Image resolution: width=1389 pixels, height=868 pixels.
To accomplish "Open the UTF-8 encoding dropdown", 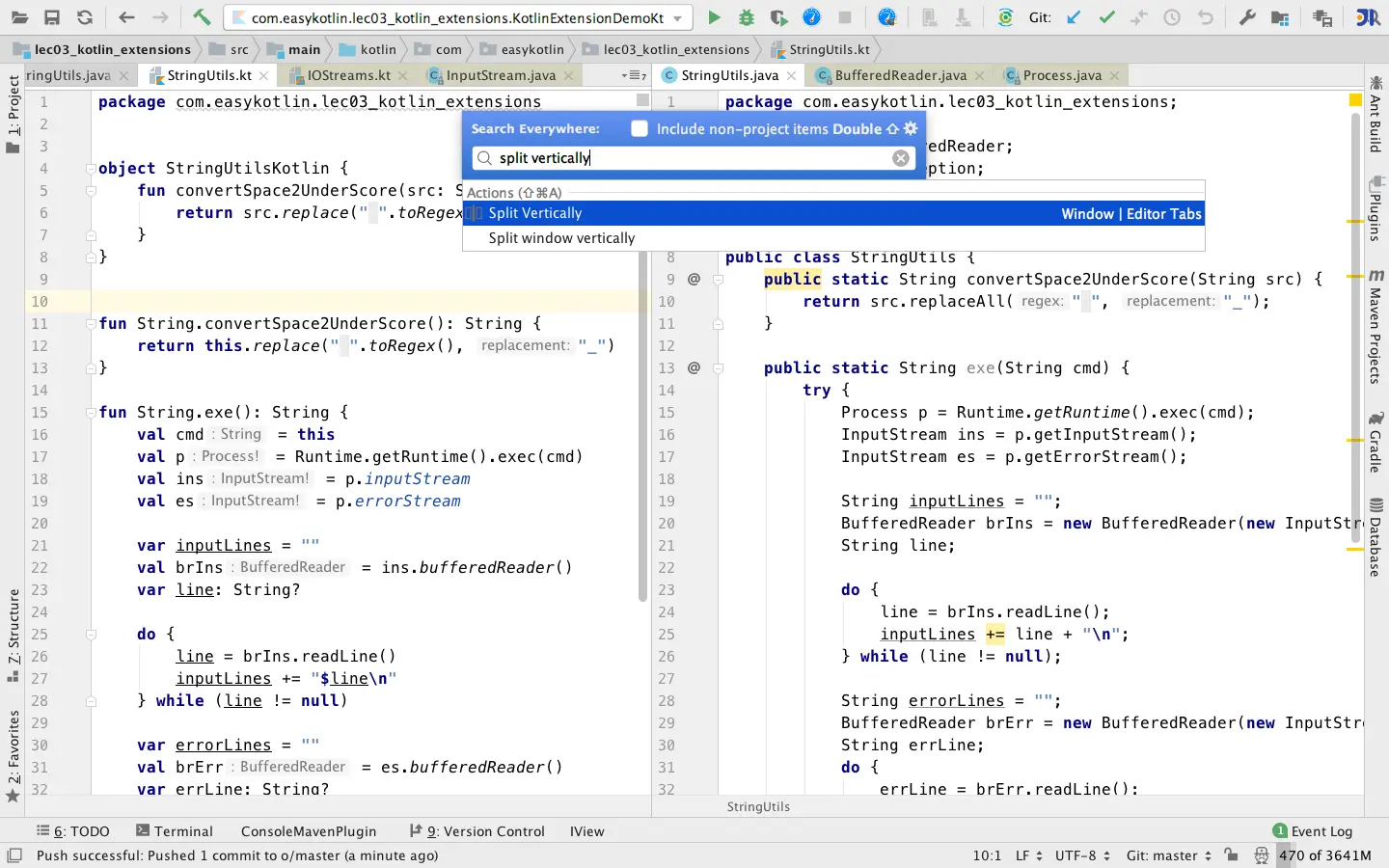I will pyautogui.click(x=1082, y=855).
